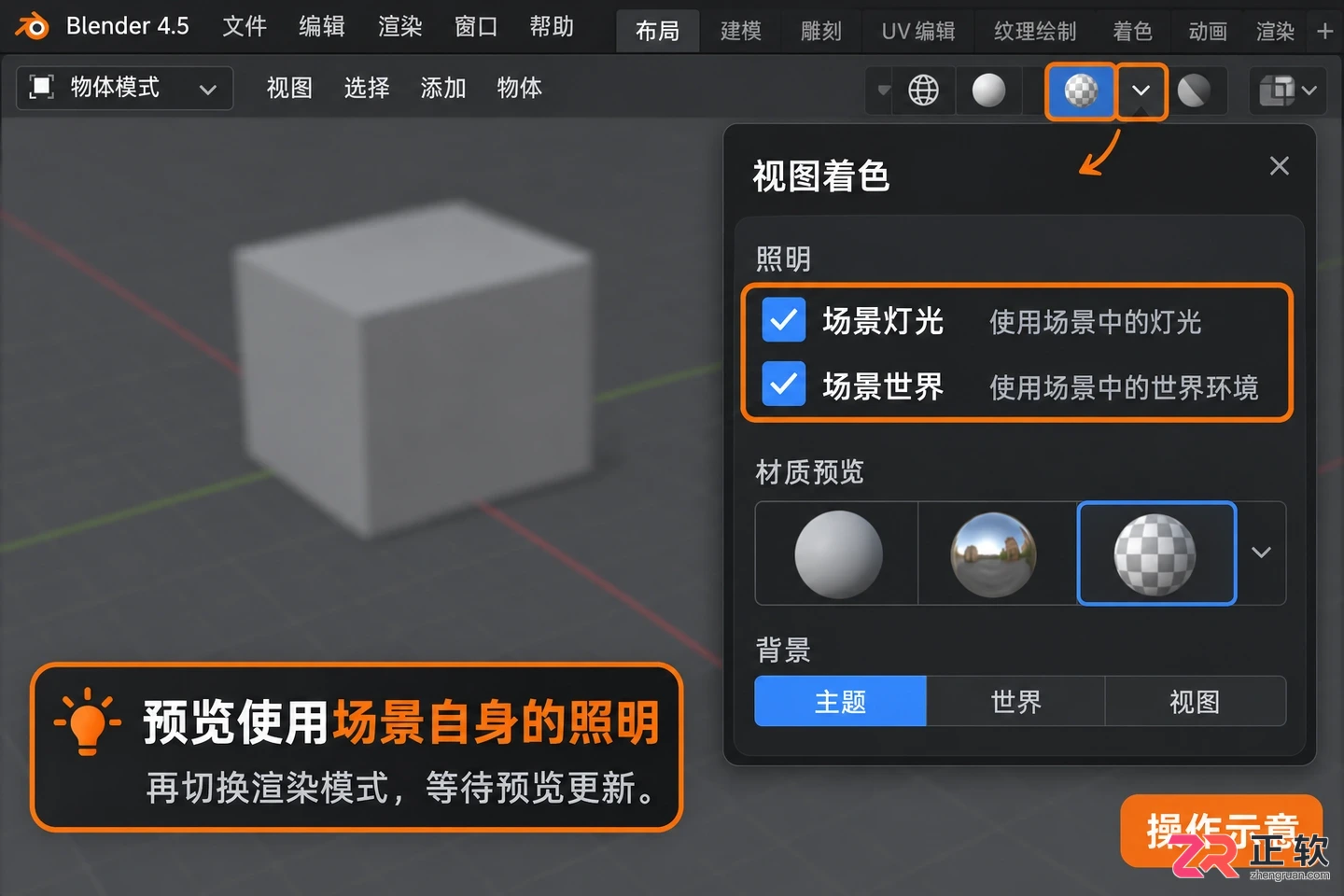Click the Blender logo icon

click(x=31, y=26)
